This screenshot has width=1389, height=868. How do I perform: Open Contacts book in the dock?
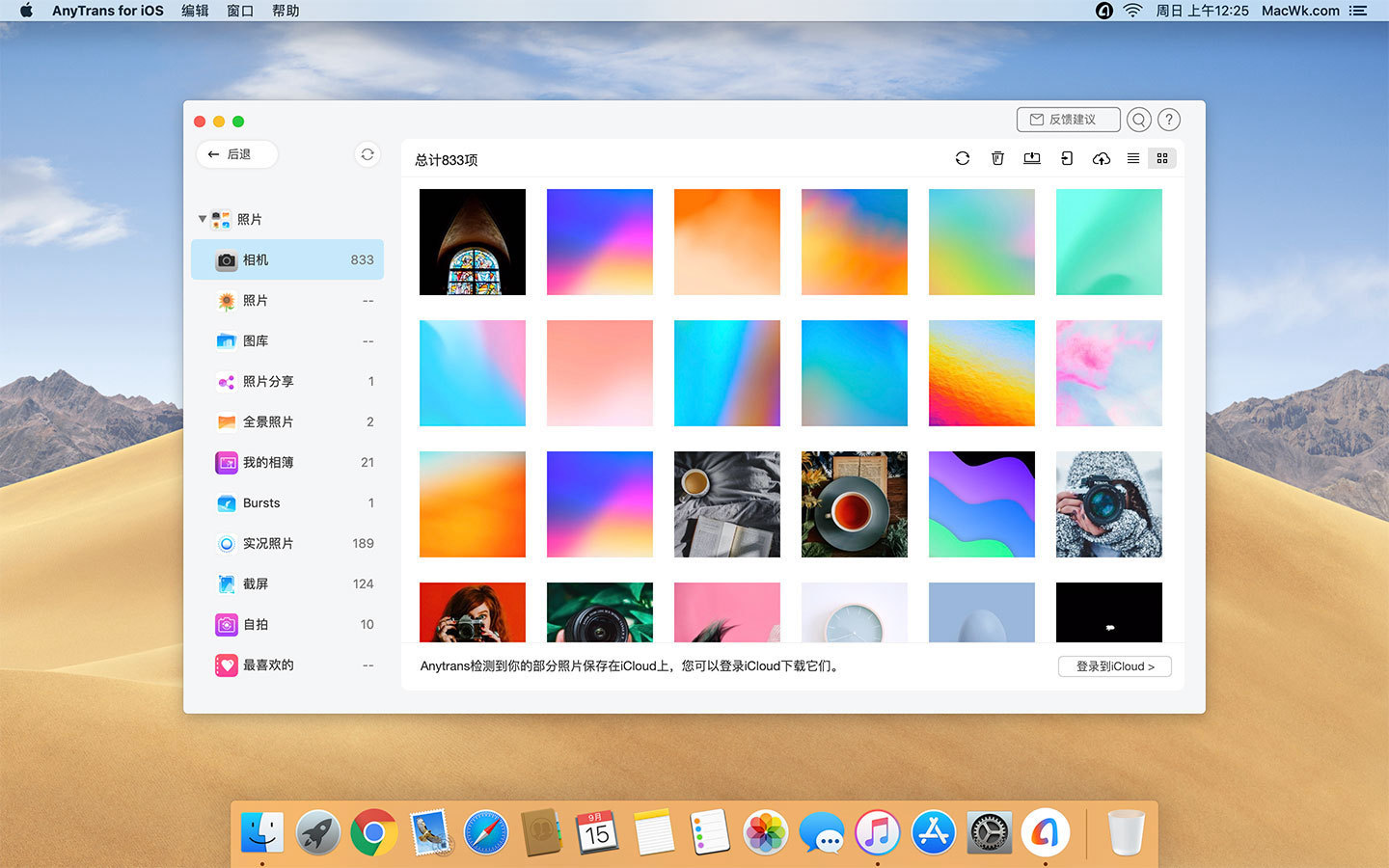point(541,832)
